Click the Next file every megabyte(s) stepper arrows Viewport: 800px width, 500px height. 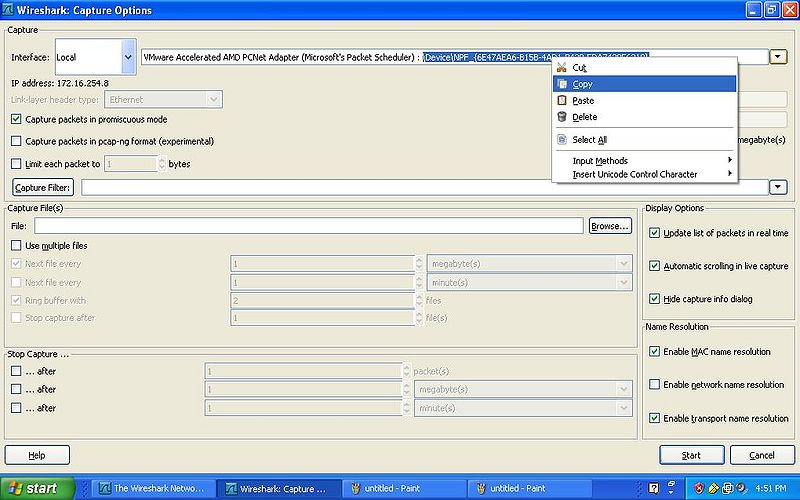[x=419, y=264]
